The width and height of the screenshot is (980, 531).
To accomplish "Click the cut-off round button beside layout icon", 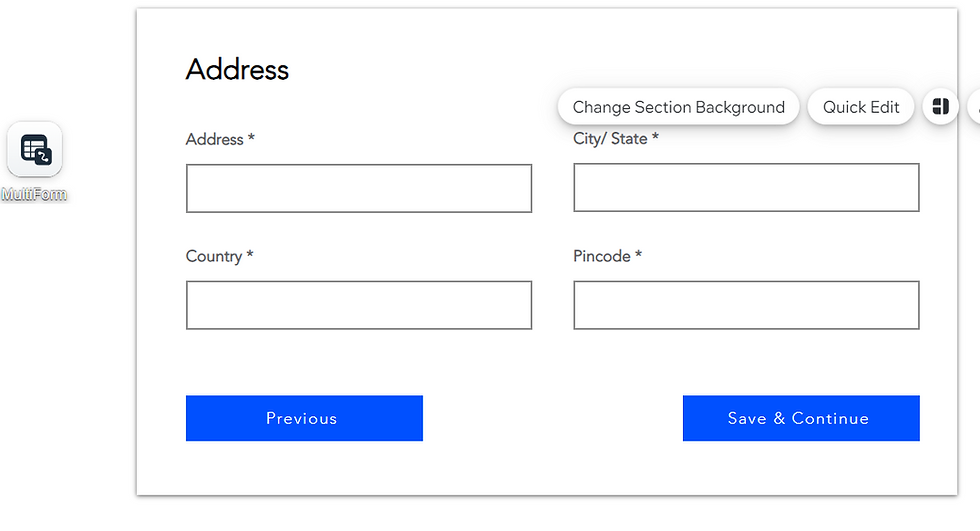I will click(x=974, y=107).
